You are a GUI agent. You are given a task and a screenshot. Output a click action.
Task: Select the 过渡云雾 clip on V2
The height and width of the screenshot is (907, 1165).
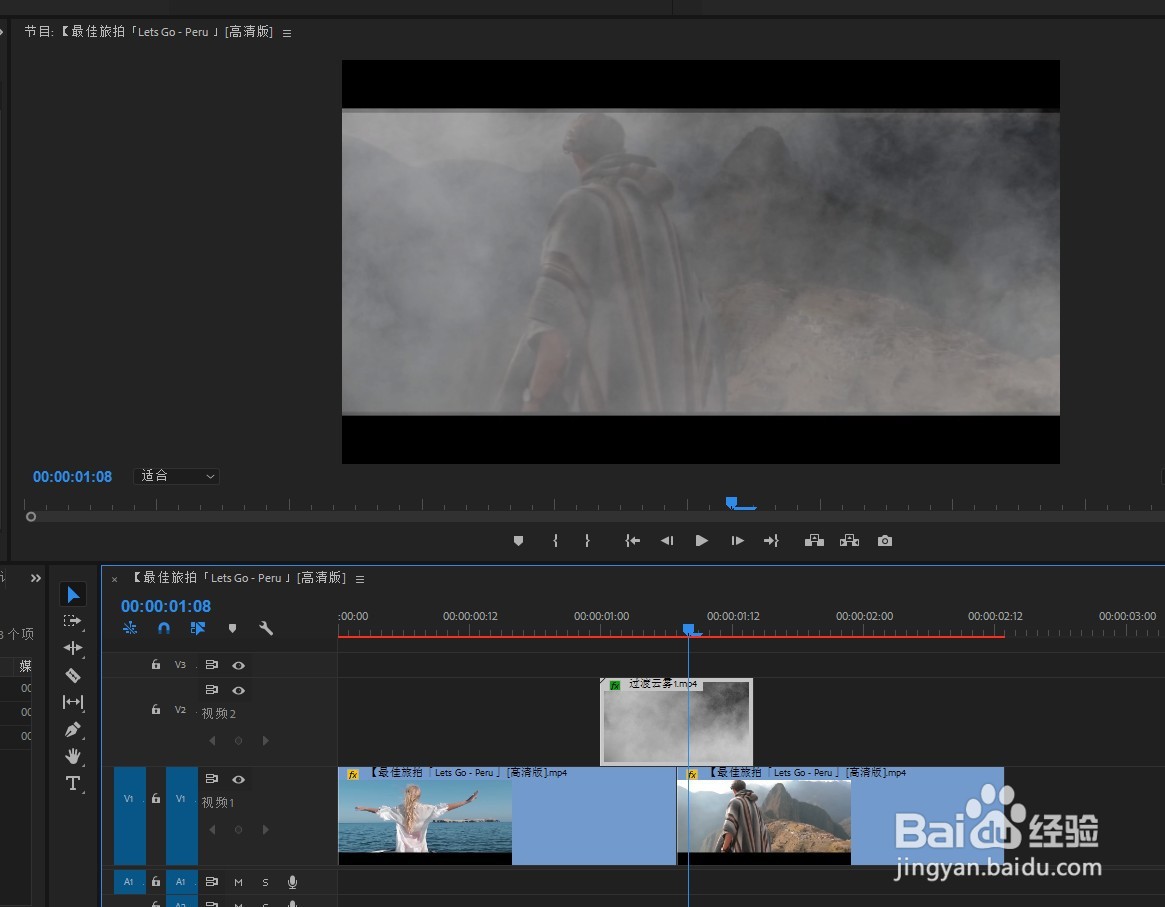tap(676, 721)
